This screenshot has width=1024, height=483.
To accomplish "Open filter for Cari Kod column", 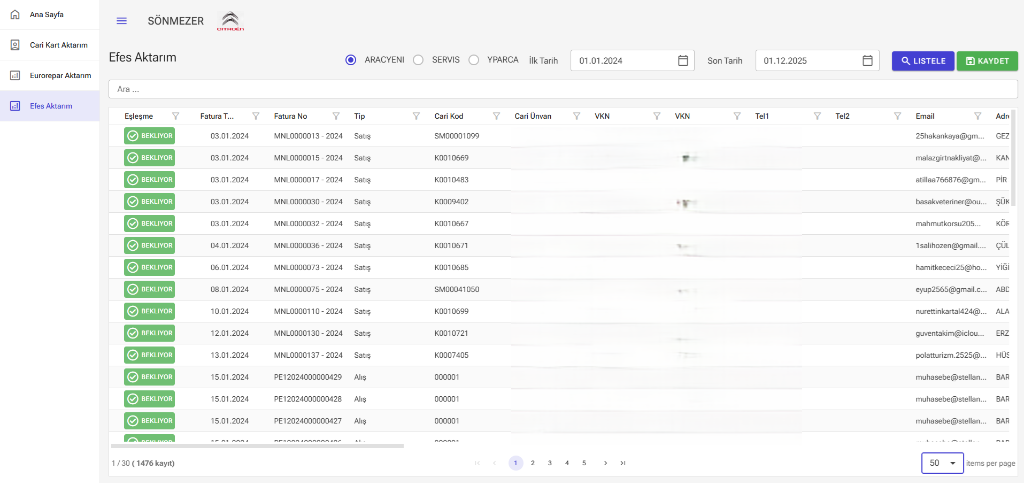I will click(x=496, y=116).
